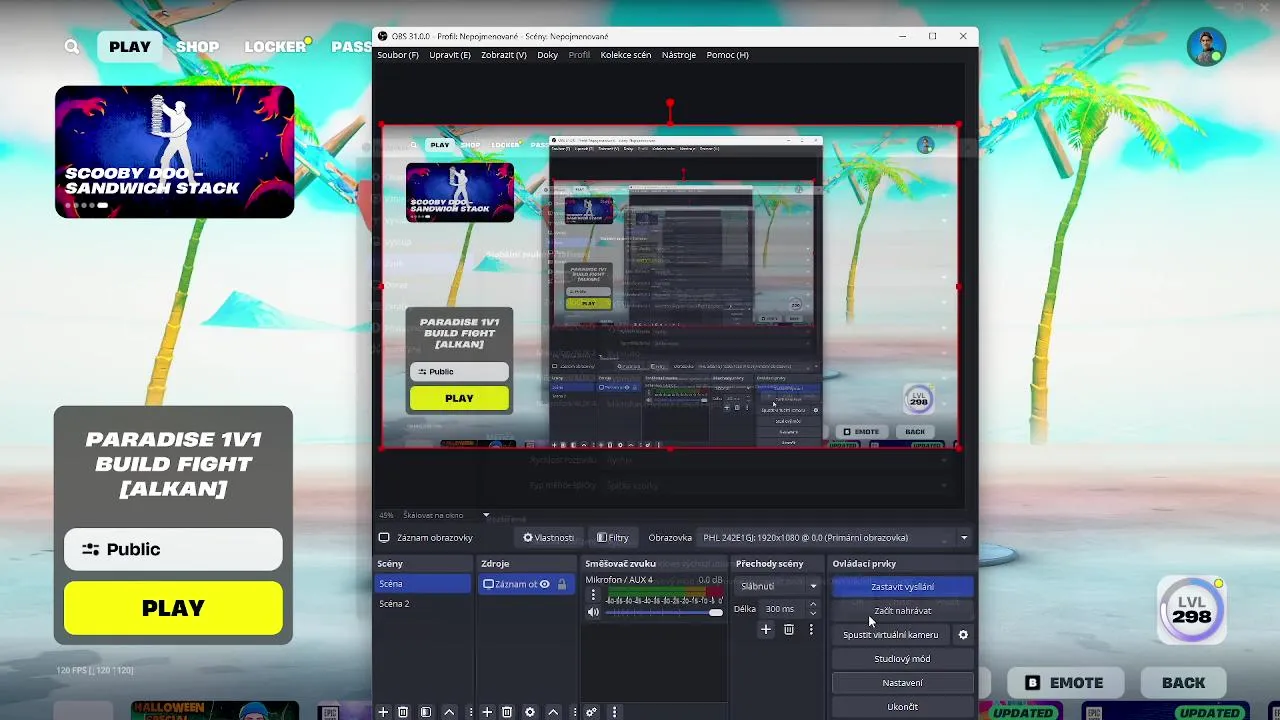1280x720 pixels.
Task: Switch to Fortnite LOCKER tab
Action: pyautogui.click(x=275, y=47)
